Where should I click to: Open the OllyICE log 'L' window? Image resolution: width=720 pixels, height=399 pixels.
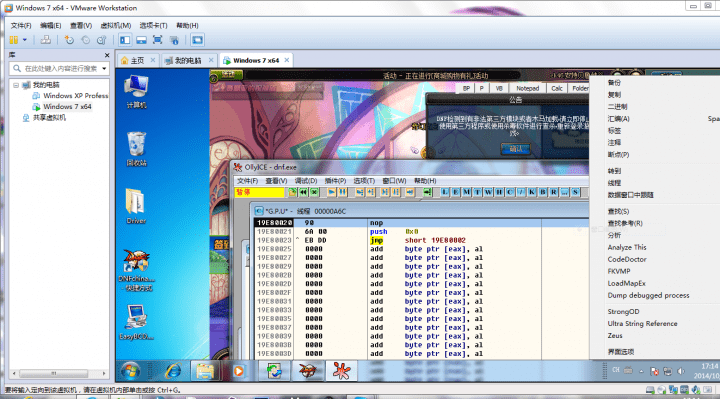(x=445, y=192)
